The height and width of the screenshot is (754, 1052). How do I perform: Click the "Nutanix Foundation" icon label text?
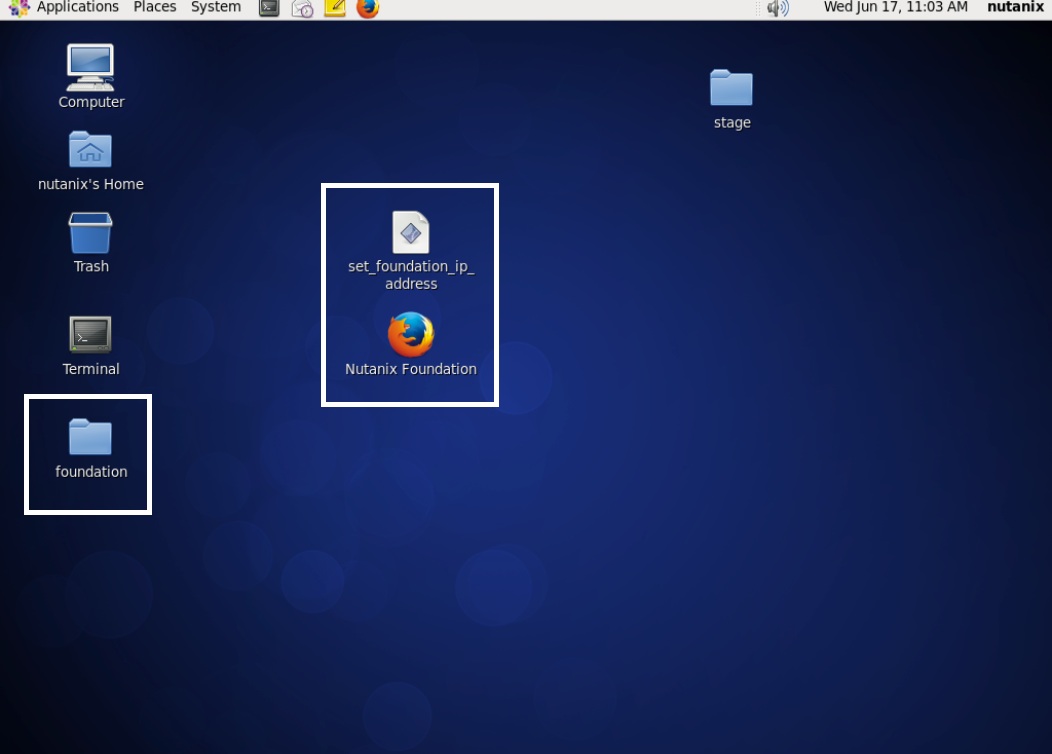tap(410, 369)
